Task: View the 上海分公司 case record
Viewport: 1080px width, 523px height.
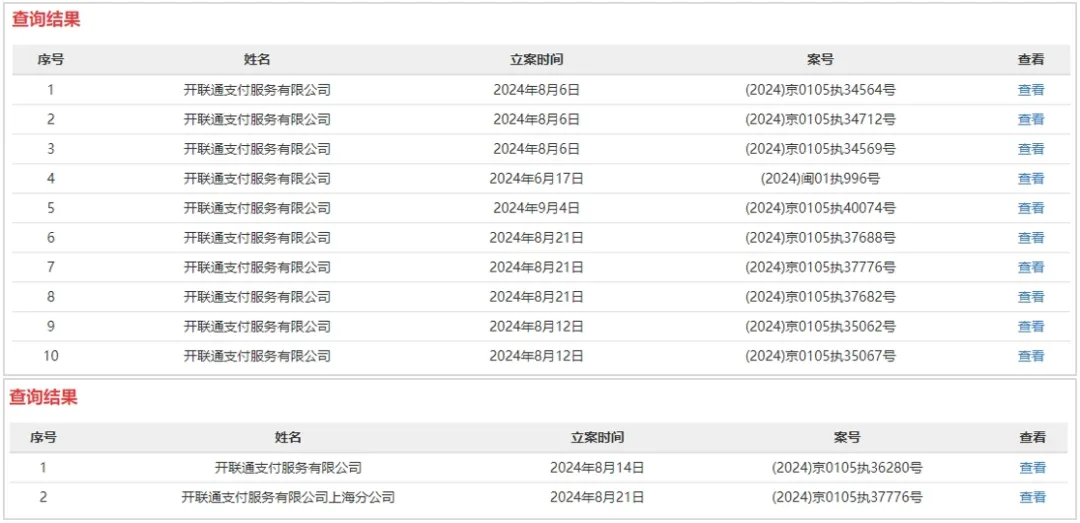Action: point(1032,497)
